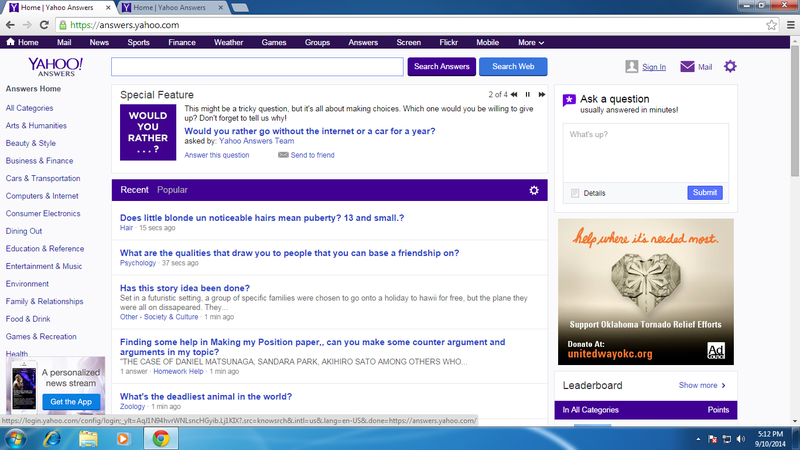Open All Categories in sidebar
This screenshot has width=800, height=450.
click(29, 108)
